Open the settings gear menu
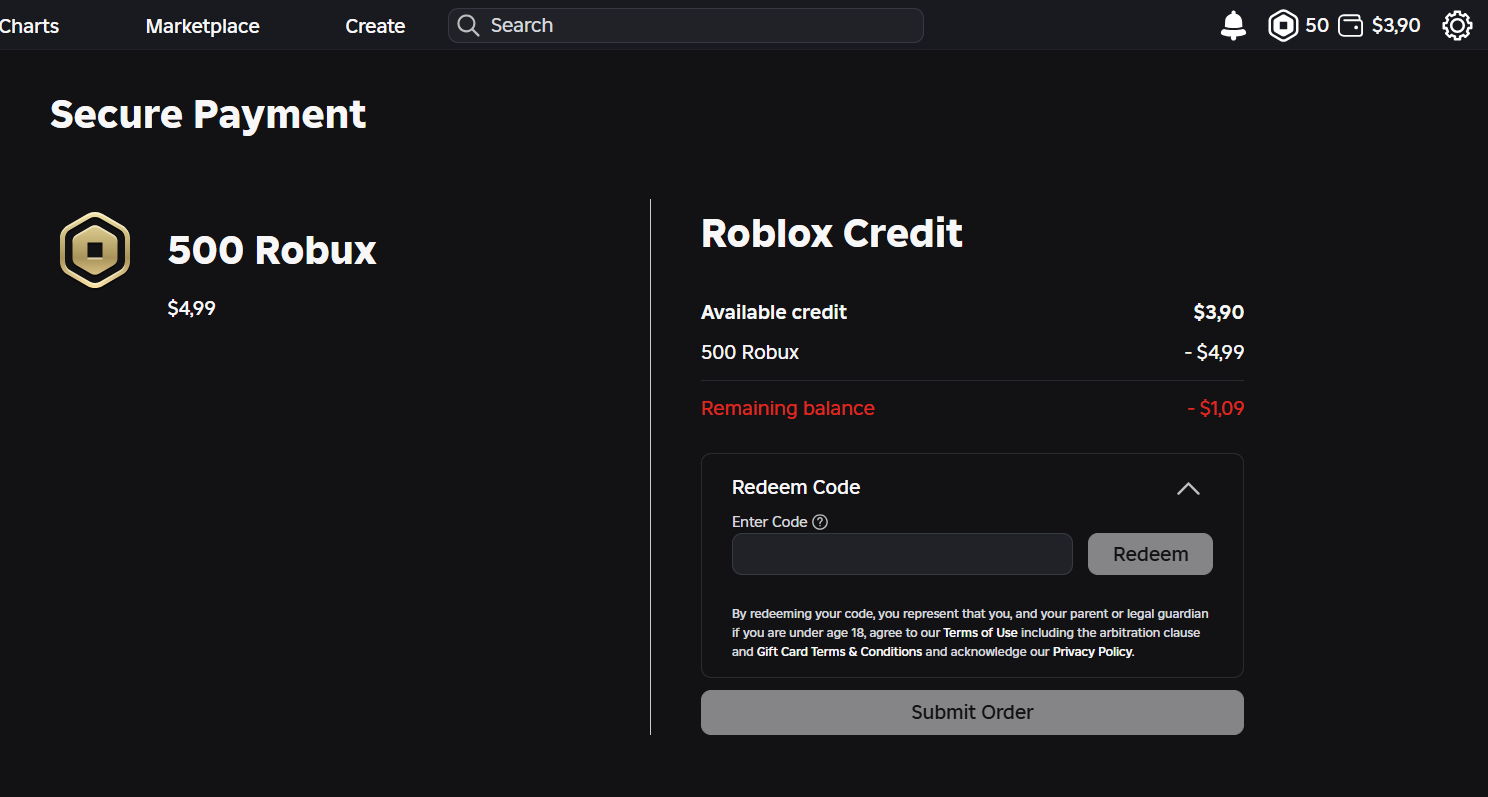1488x797 pixels. 1457,25
